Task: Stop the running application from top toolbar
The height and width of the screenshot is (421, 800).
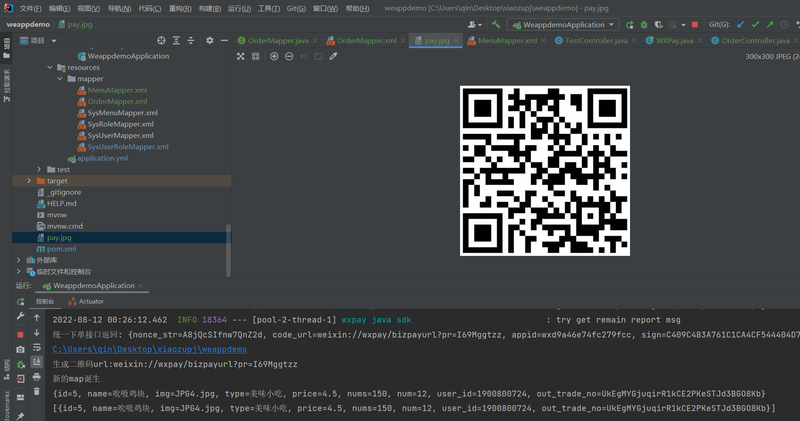Action: coord(694,24)
